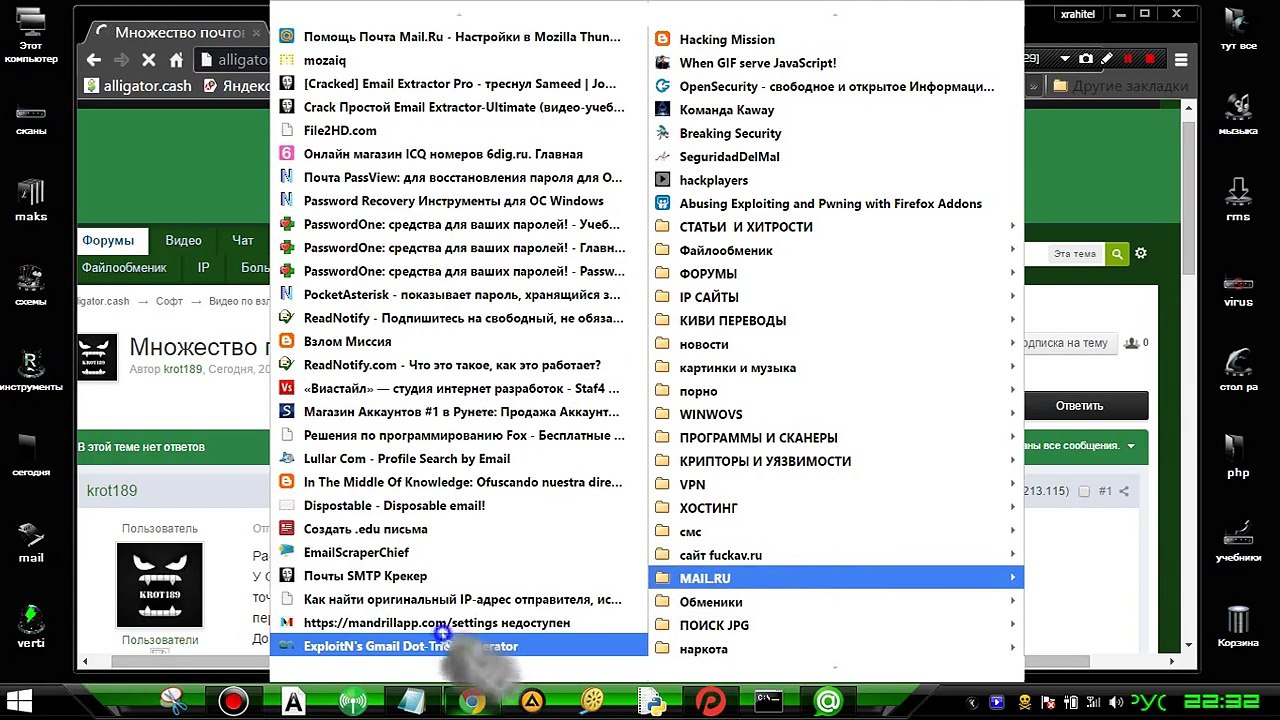Launch Python from the taskbar
Screen dimensions: 1280x720
(651, 701)
